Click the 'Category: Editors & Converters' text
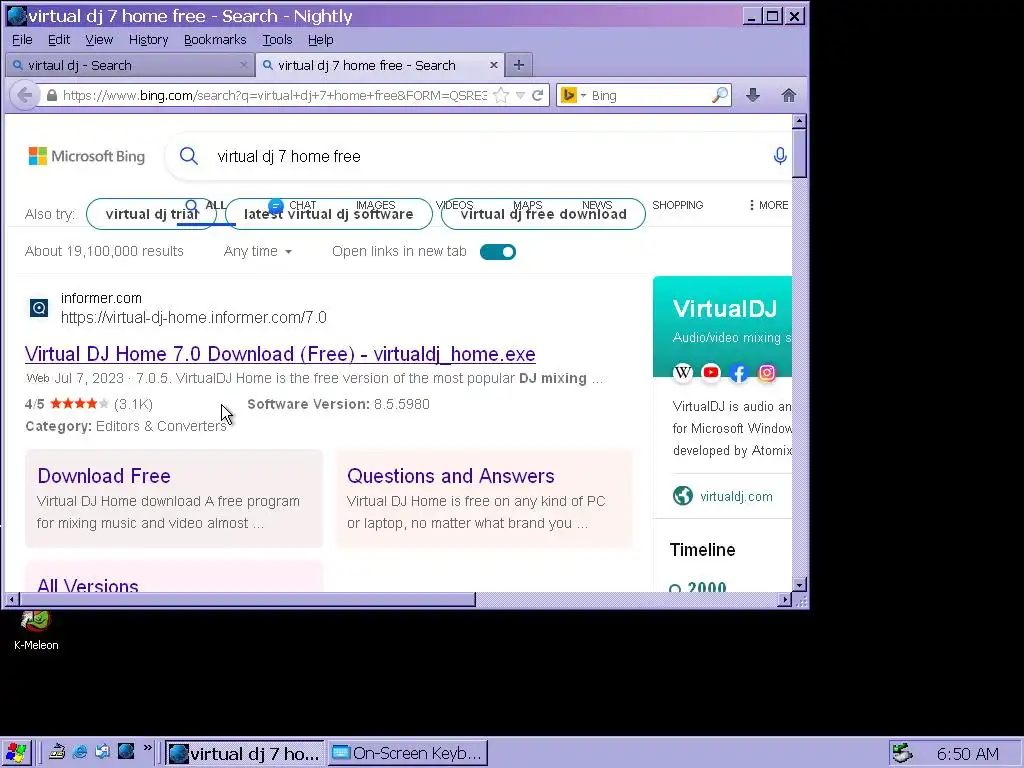 click(x=126, y=426)
